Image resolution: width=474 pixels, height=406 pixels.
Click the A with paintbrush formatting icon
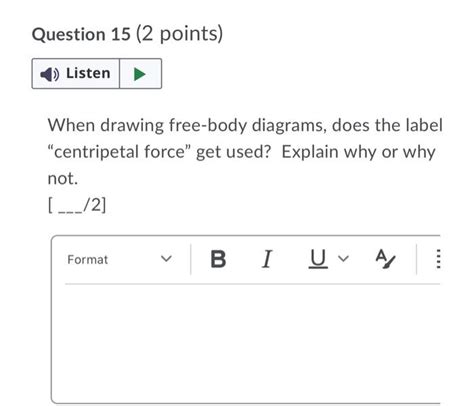(x=385, y=259)
